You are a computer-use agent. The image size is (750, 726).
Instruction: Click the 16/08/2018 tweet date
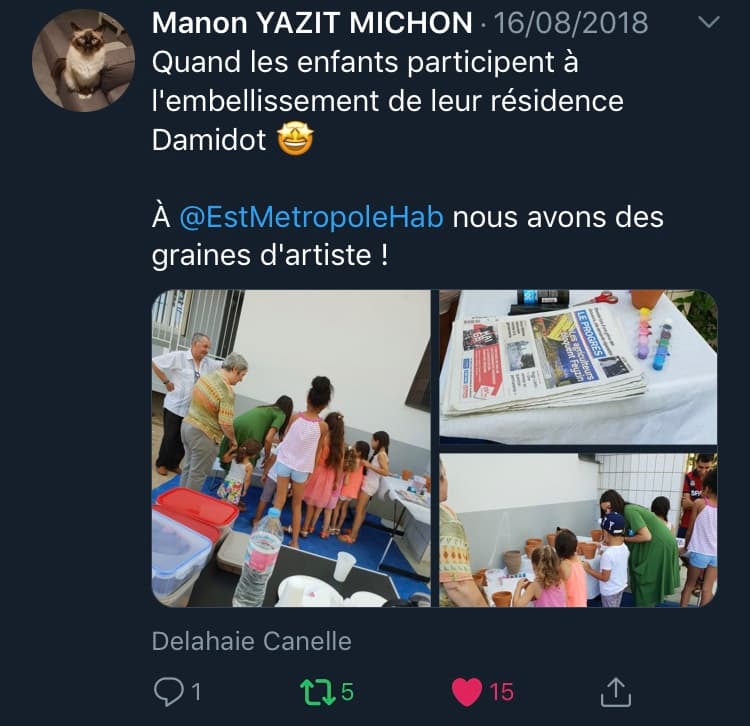571,22
